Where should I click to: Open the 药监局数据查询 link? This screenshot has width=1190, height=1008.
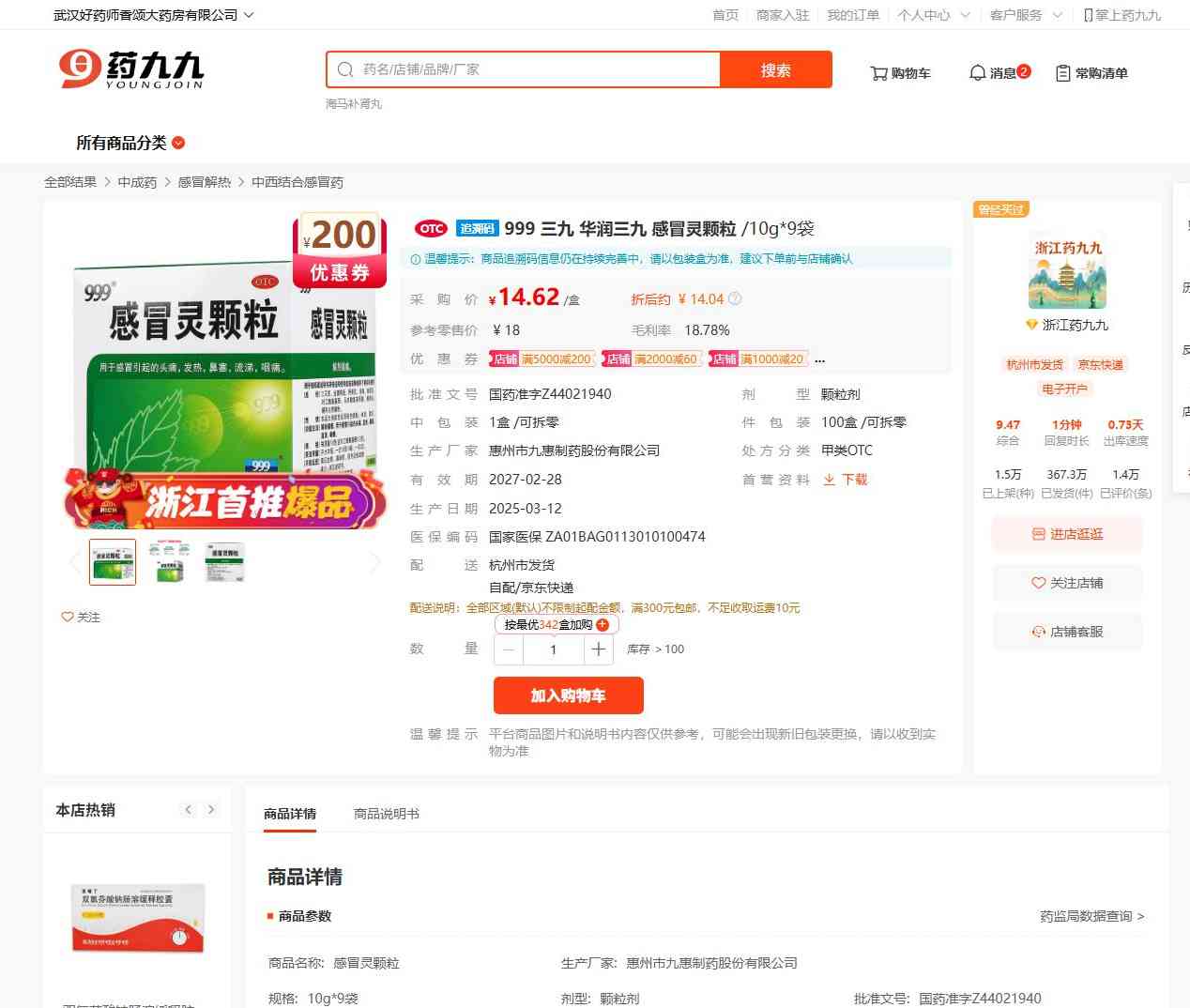(x=1091, y=916)
